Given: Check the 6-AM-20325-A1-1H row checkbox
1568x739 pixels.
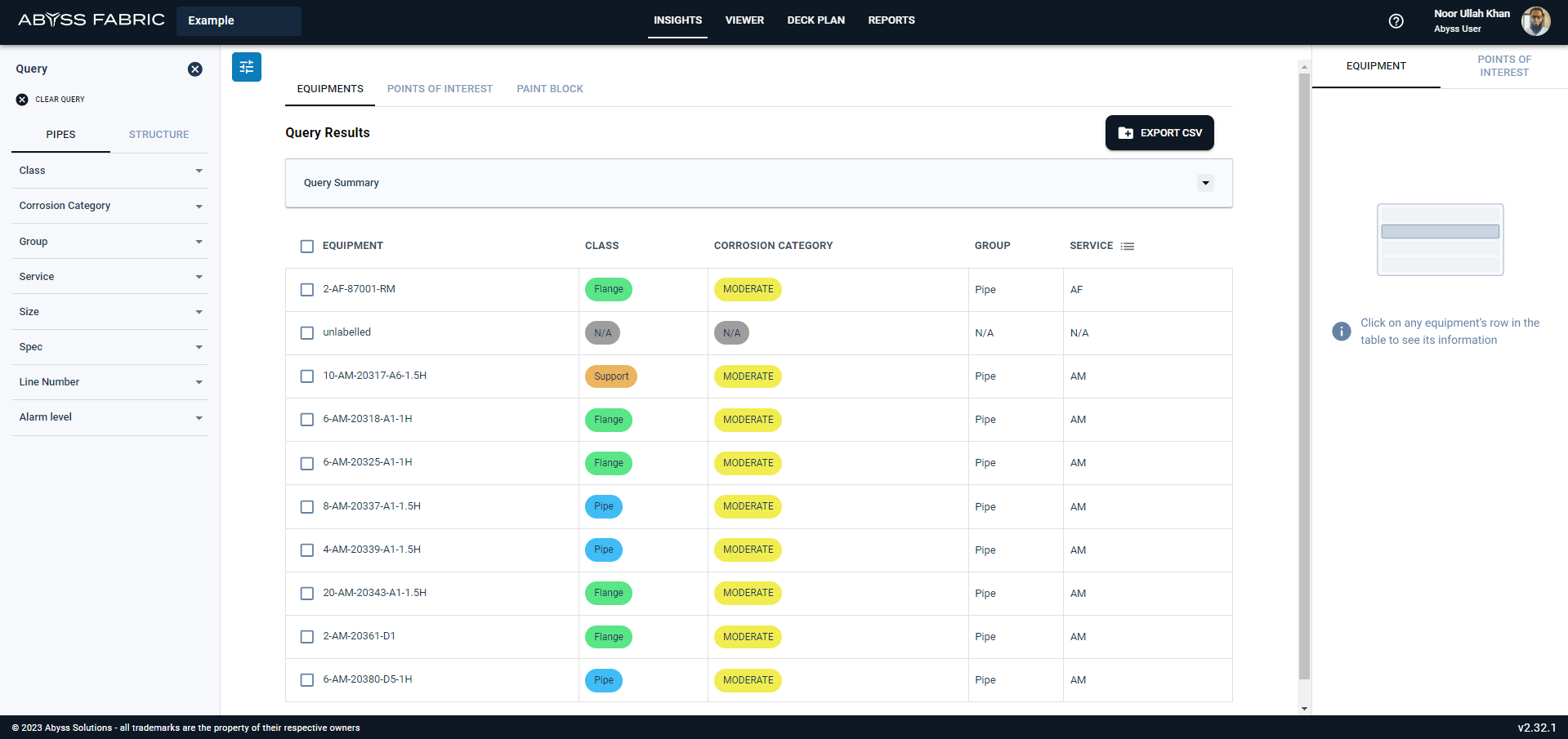Looking at the screenshot, I should point(307,464).
